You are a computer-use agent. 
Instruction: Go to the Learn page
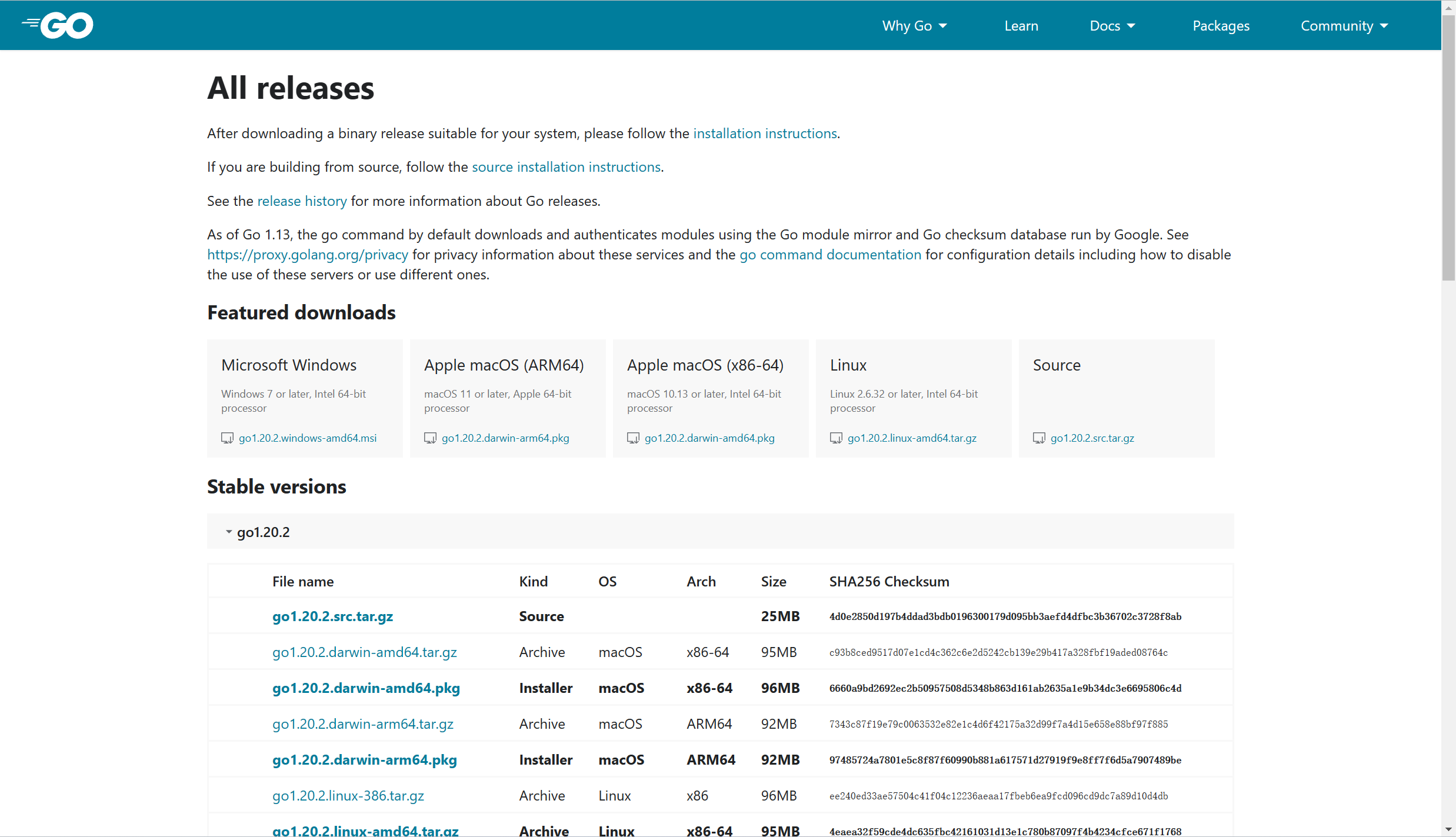point(1021,26)
